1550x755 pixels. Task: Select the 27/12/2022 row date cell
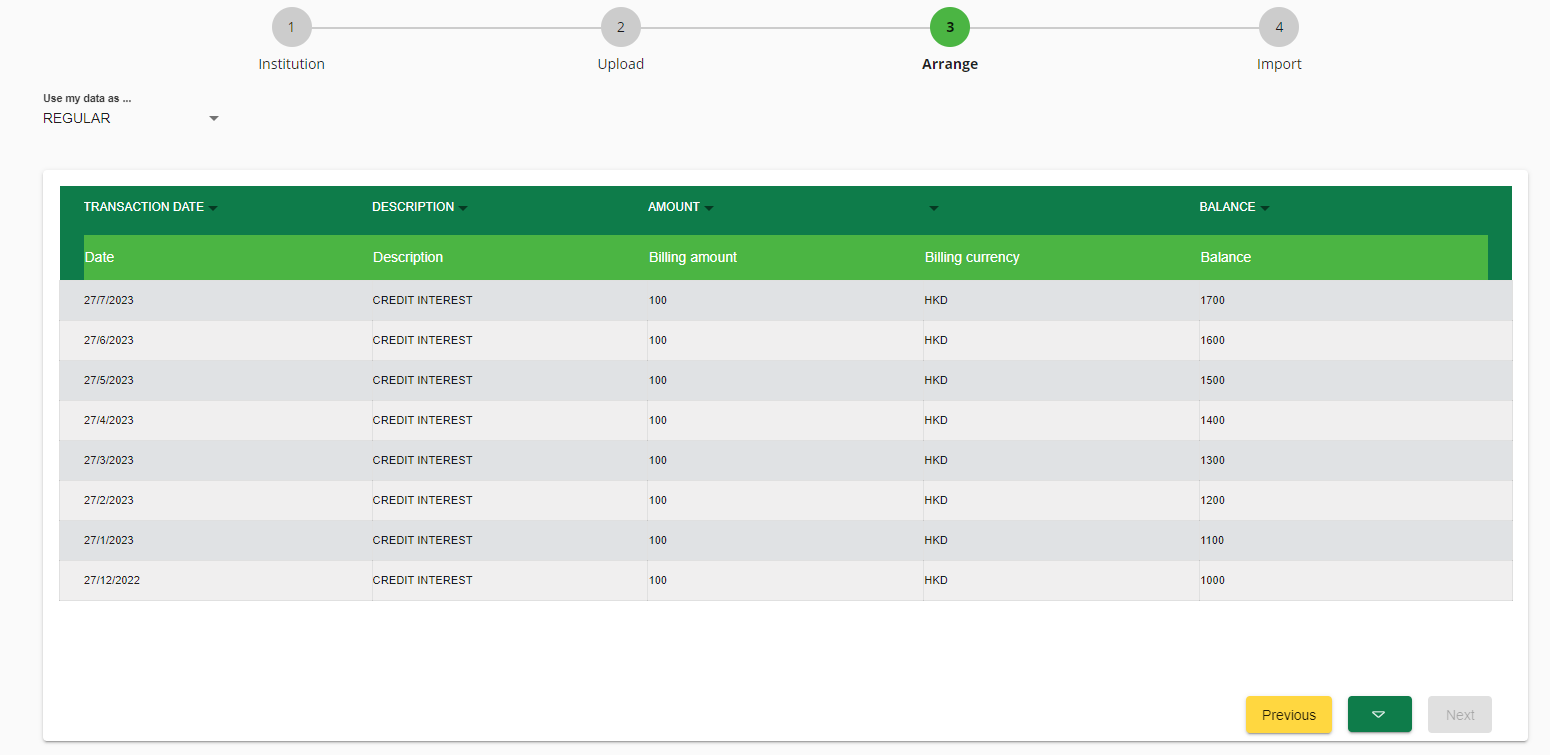pyautogui.click(x=112, y=580)
